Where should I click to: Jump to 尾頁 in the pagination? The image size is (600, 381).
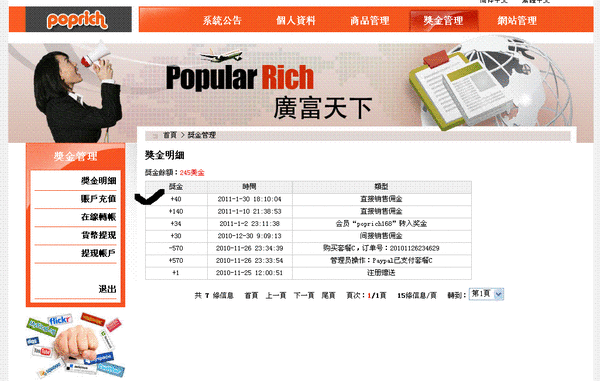328,295
